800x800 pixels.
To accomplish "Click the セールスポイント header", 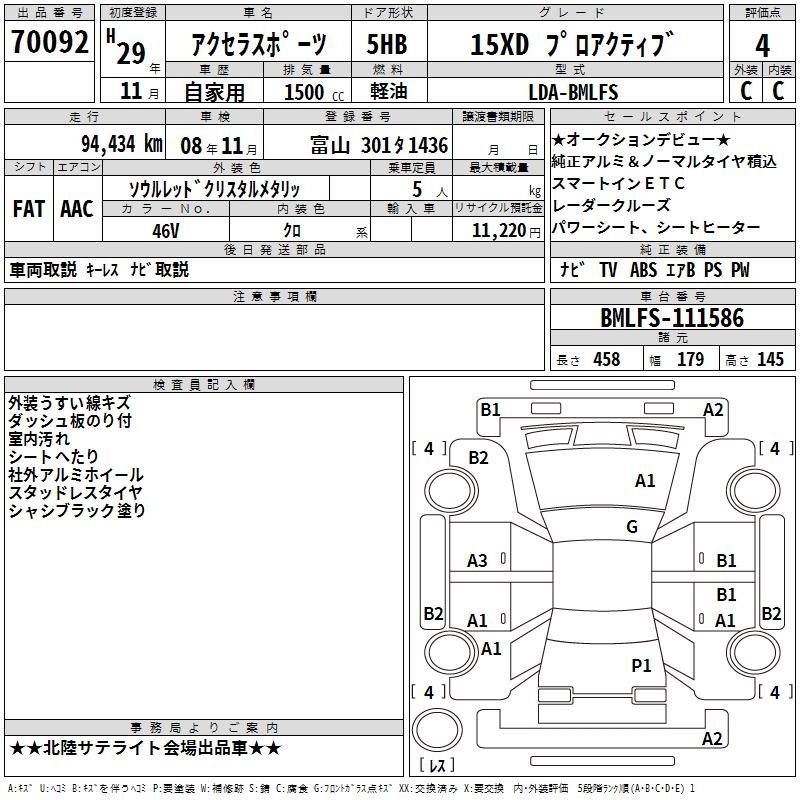I will click(672, 116).
